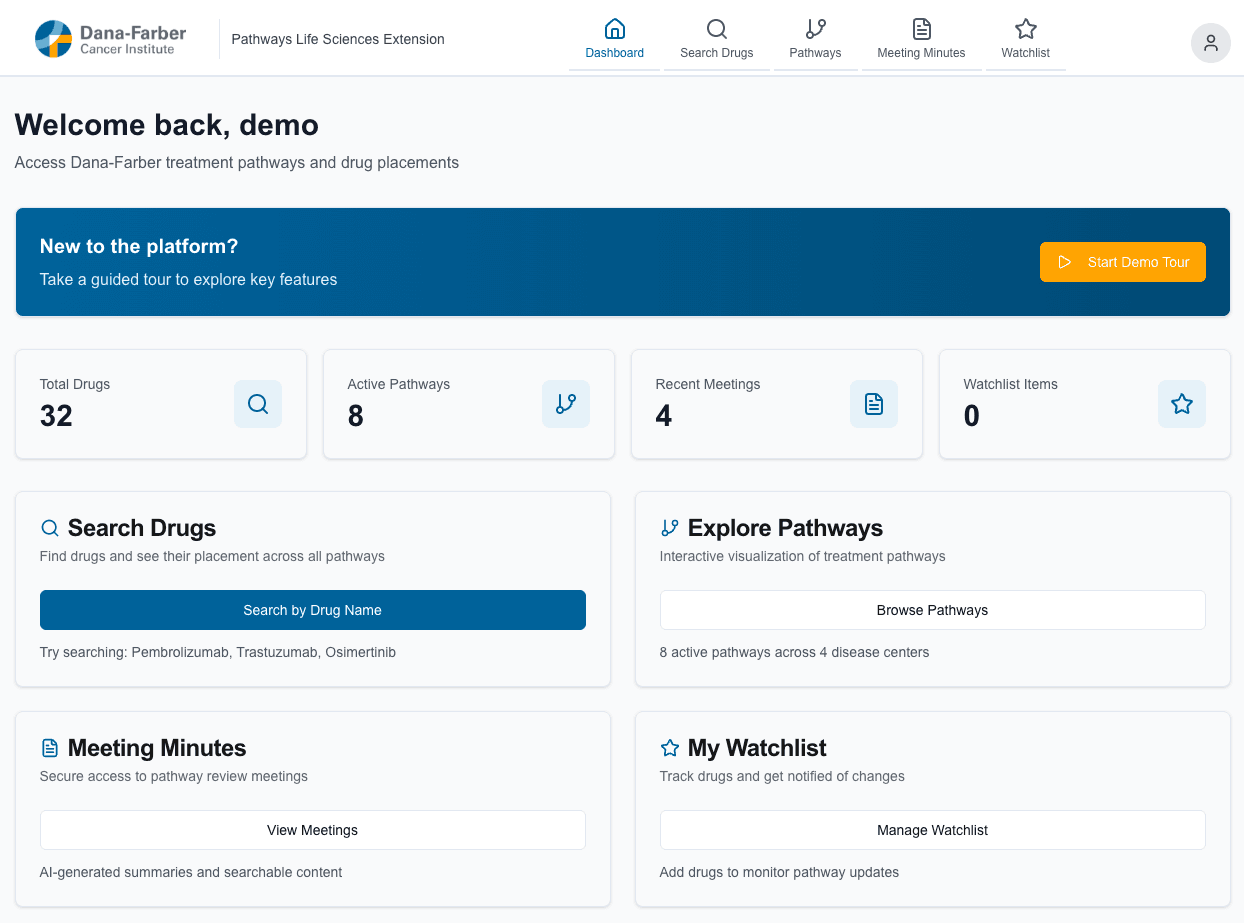Click the play icon inside Start Demo Tour

pos(1067,262)
